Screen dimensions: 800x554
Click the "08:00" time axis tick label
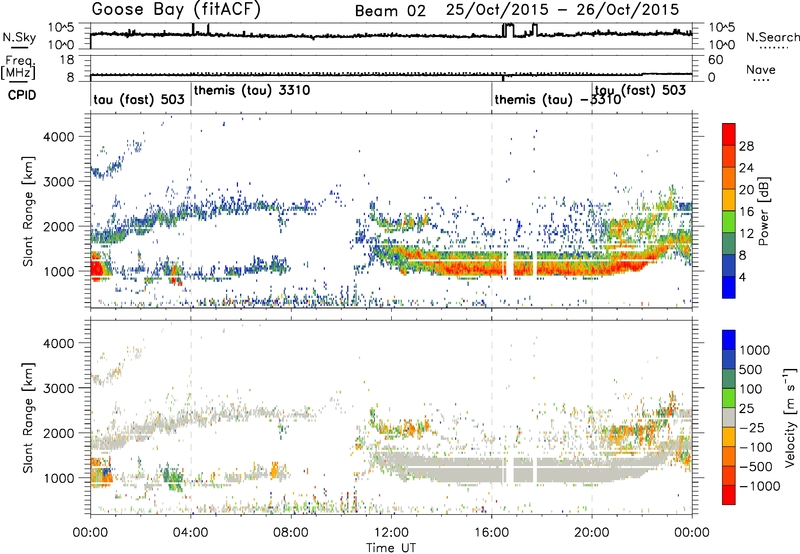tap(291, 533)
